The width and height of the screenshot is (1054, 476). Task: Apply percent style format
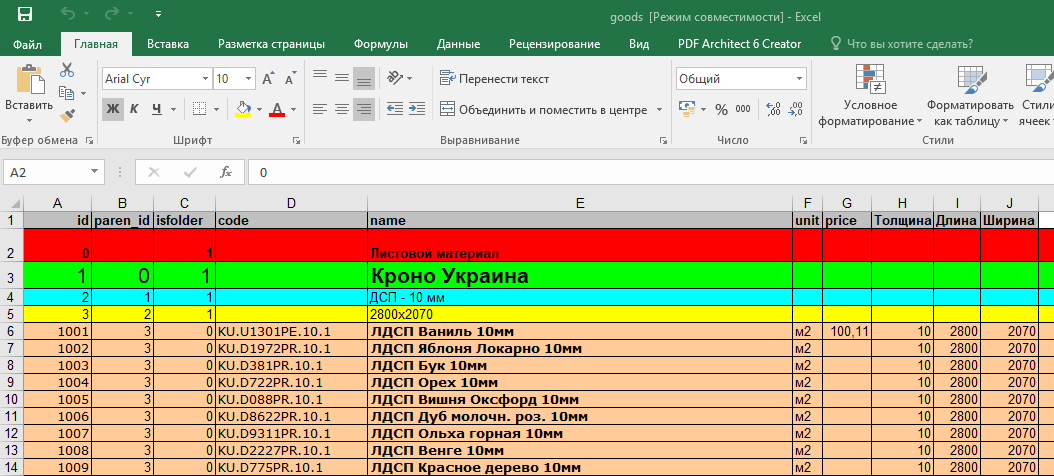tap(721, 109)
